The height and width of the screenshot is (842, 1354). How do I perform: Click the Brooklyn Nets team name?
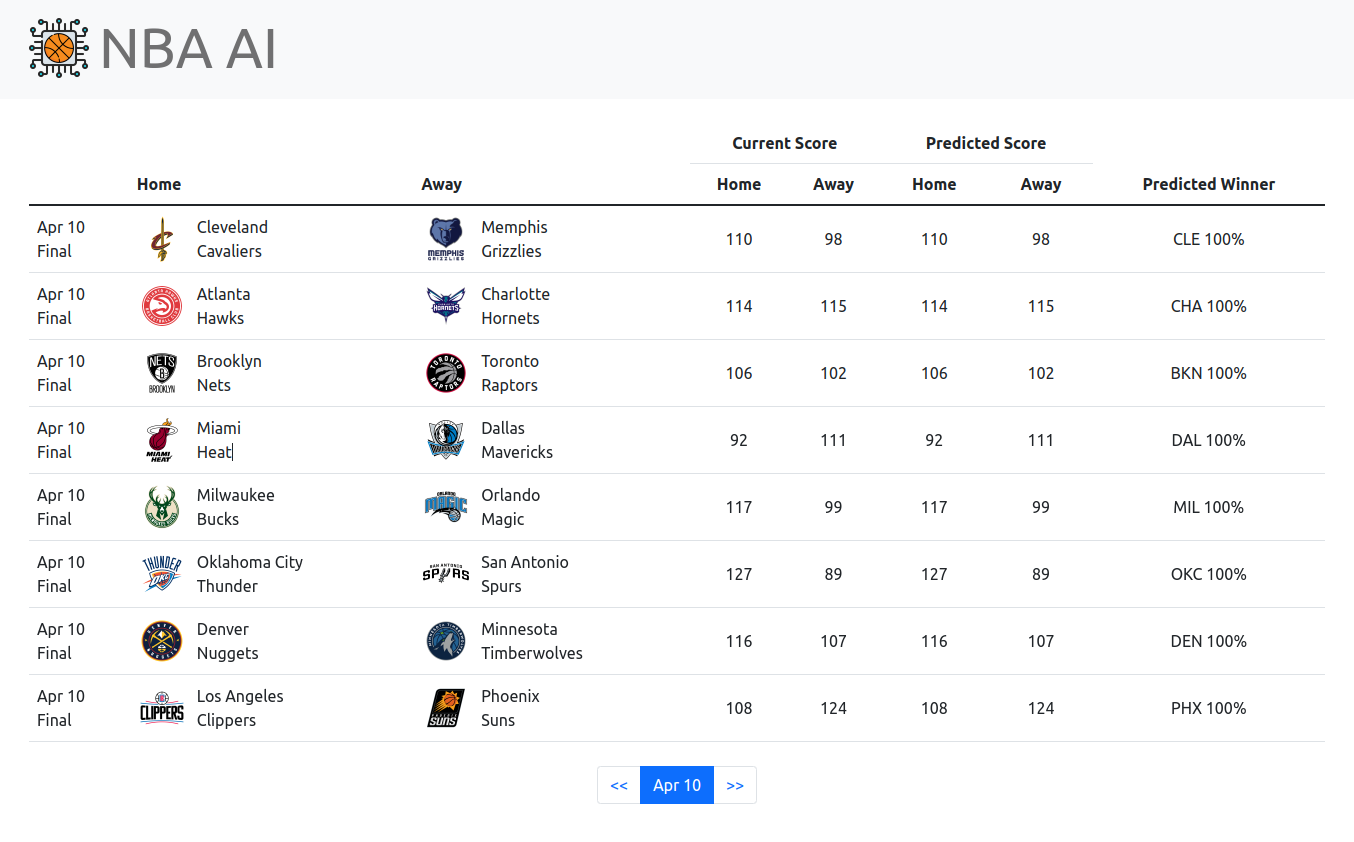tap(229, 373)
